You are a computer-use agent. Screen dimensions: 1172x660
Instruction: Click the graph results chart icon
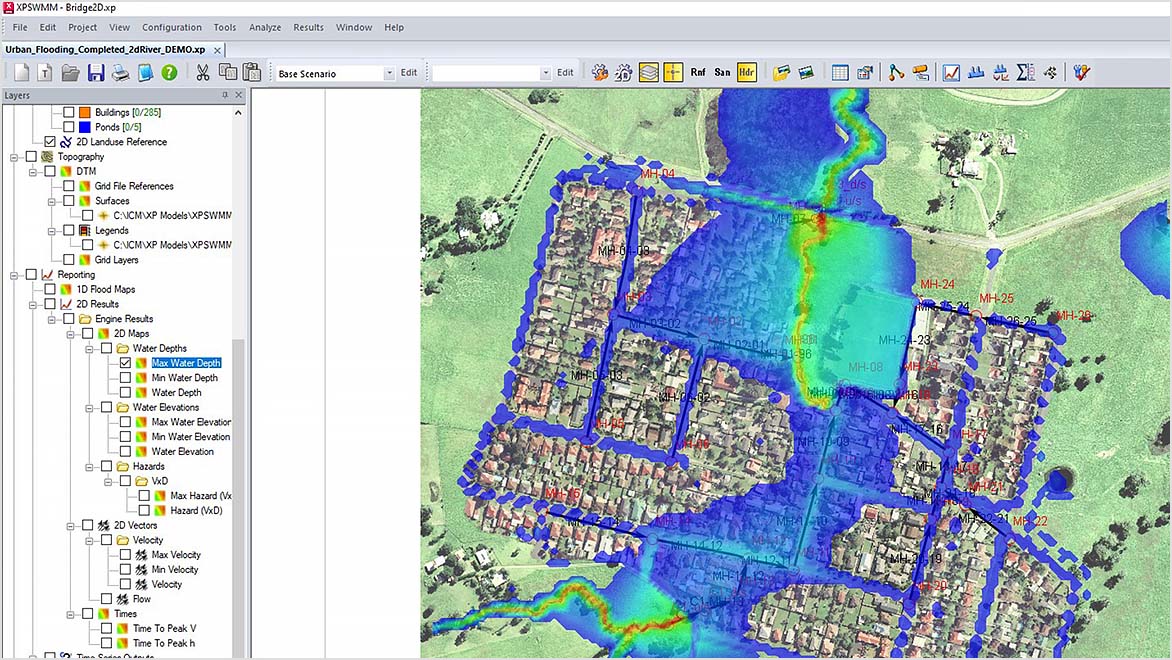point(950,72)
